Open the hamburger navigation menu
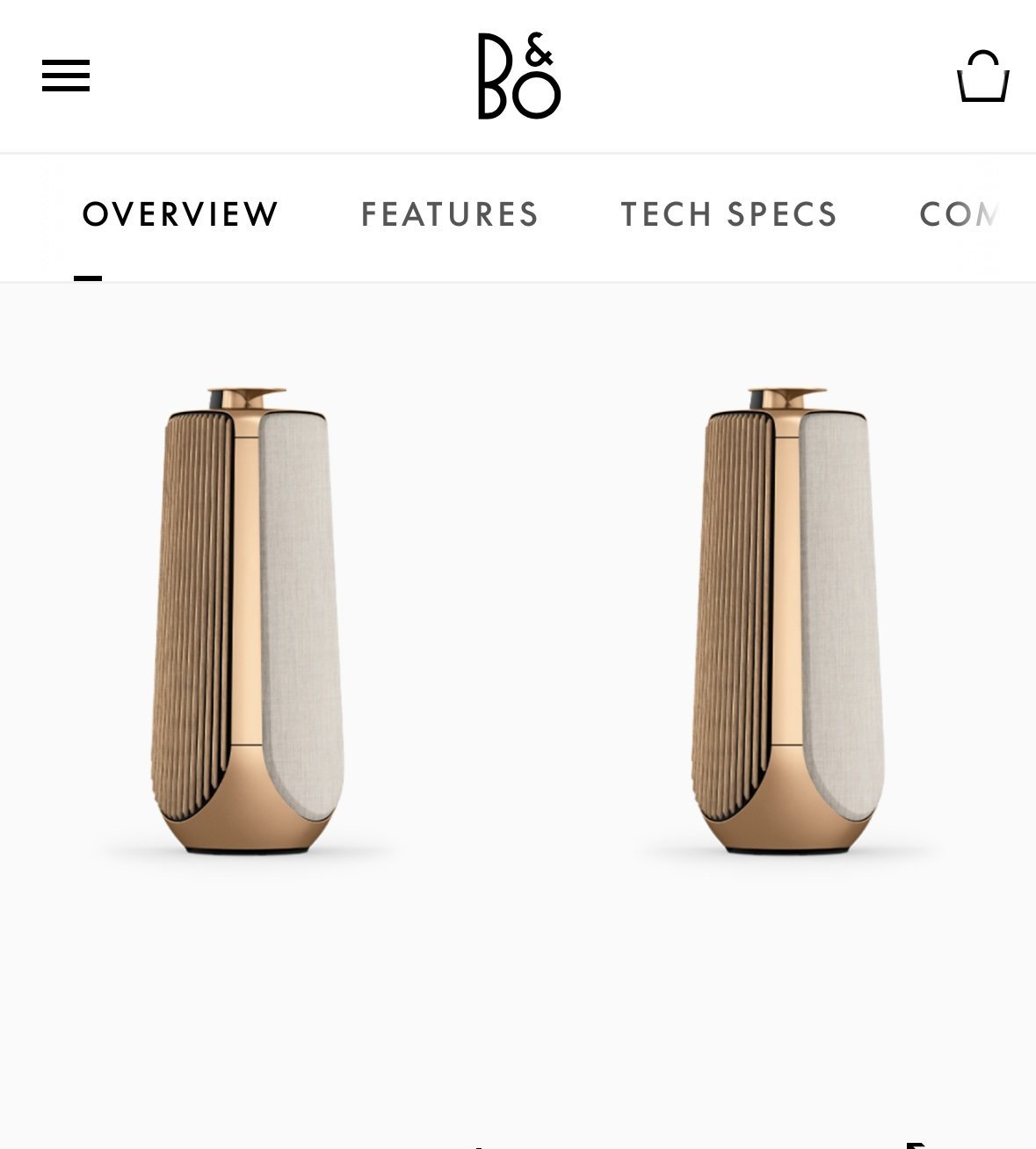Screen dimensions: 1036x1149 66,76
